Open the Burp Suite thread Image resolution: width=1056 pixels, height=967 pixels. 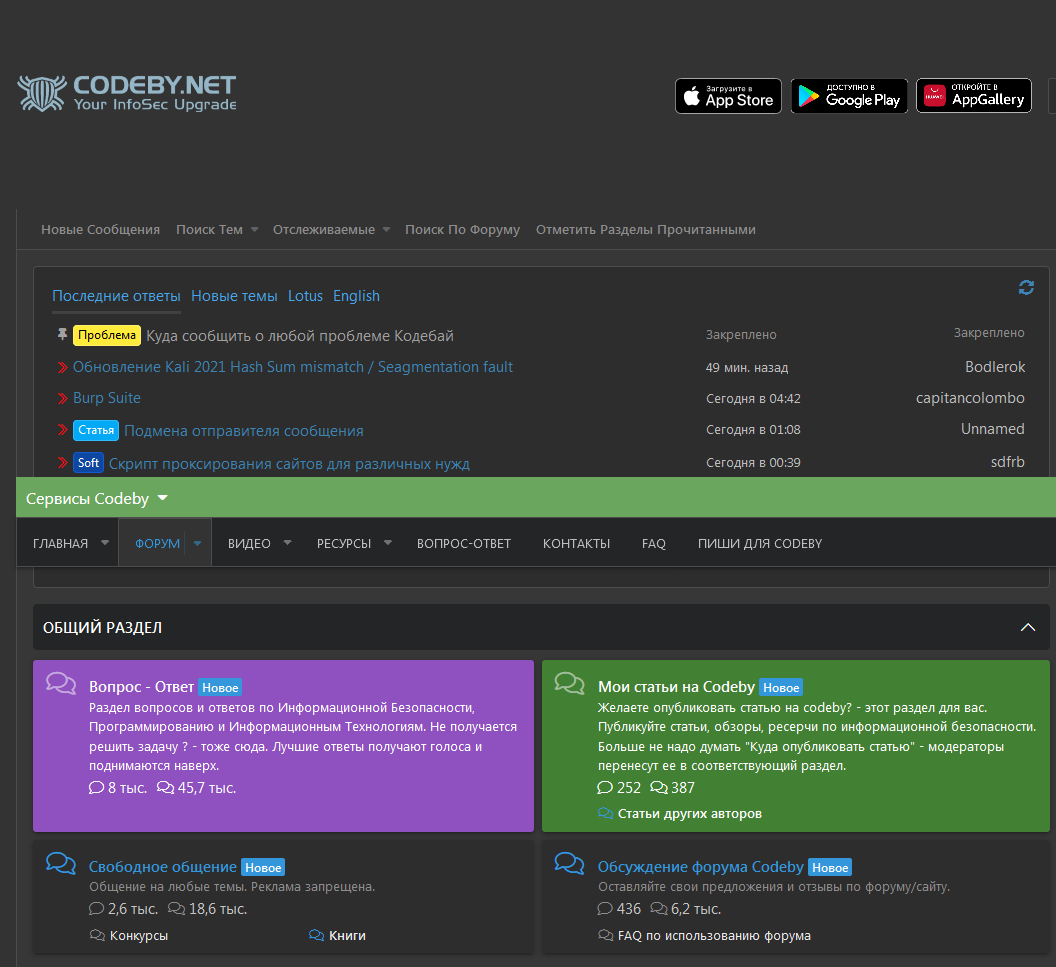(106, 398)
